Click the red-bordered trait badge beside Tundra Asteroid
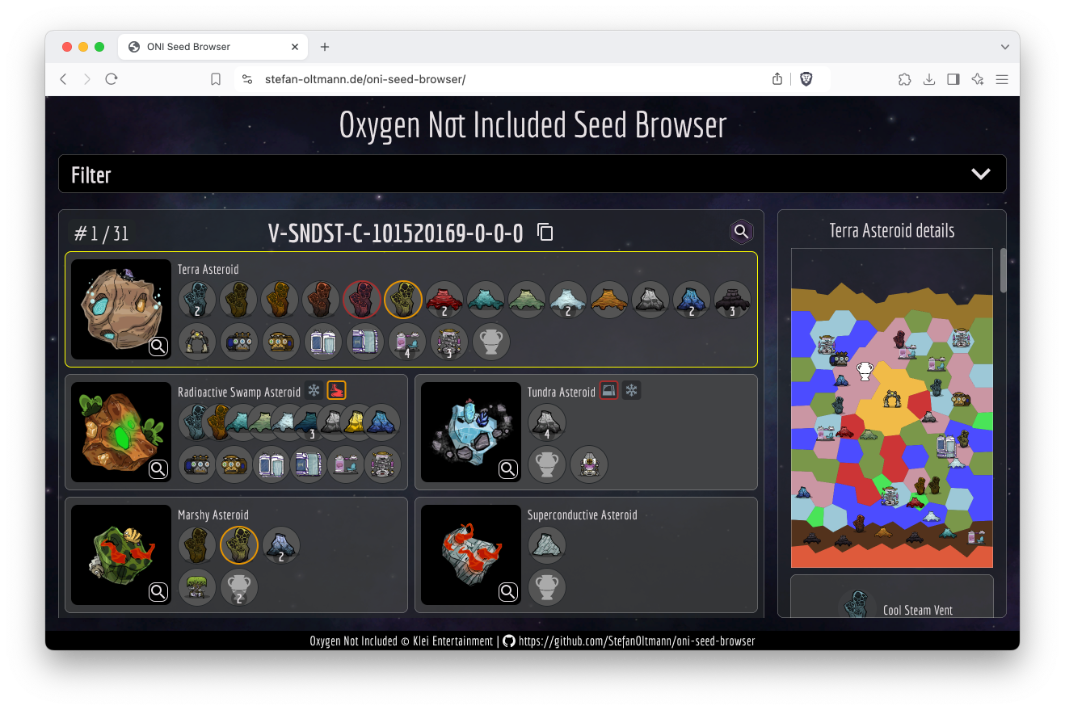 click(x=609, y=391)
